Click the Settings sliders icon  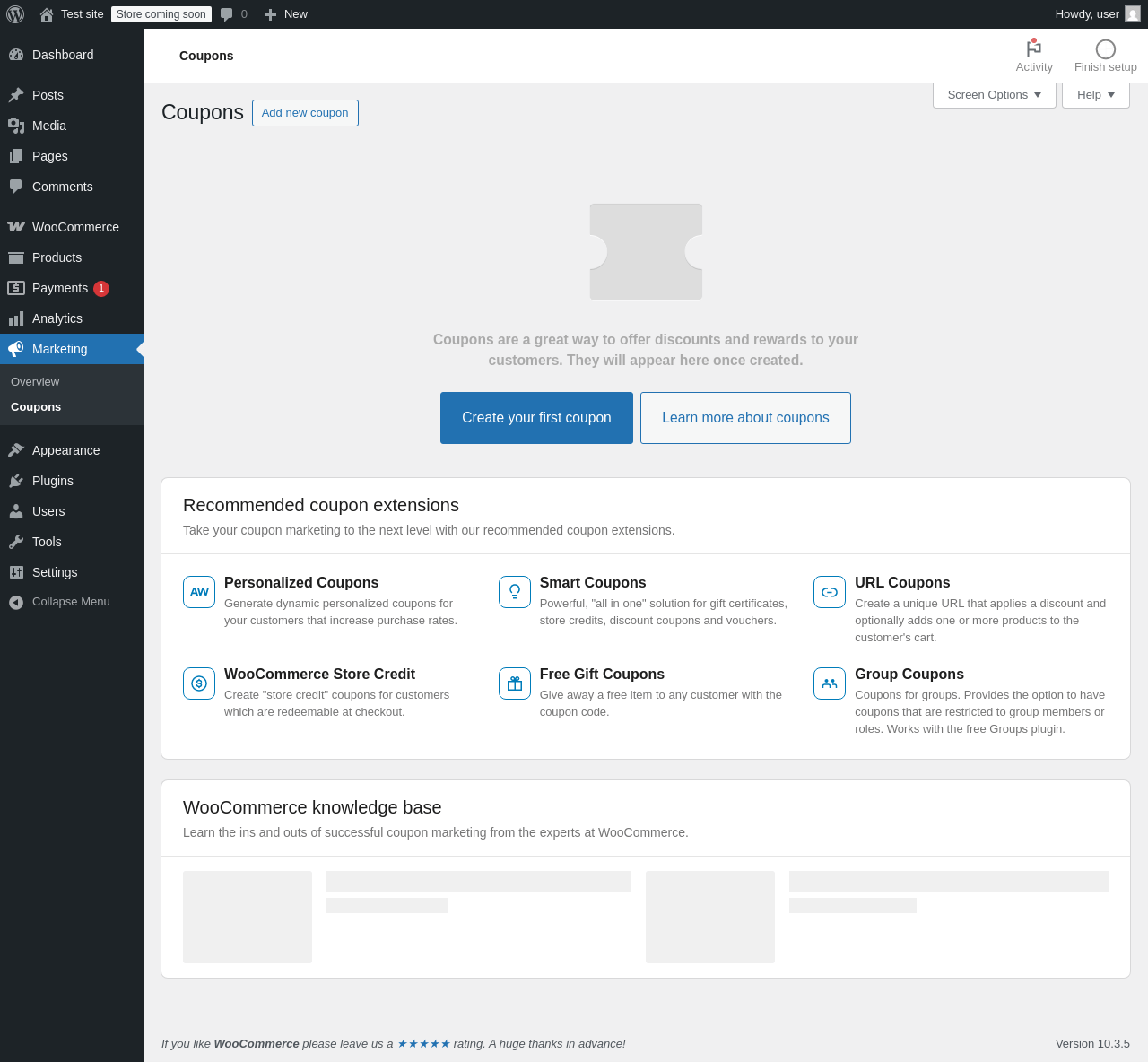pos(16,572)
